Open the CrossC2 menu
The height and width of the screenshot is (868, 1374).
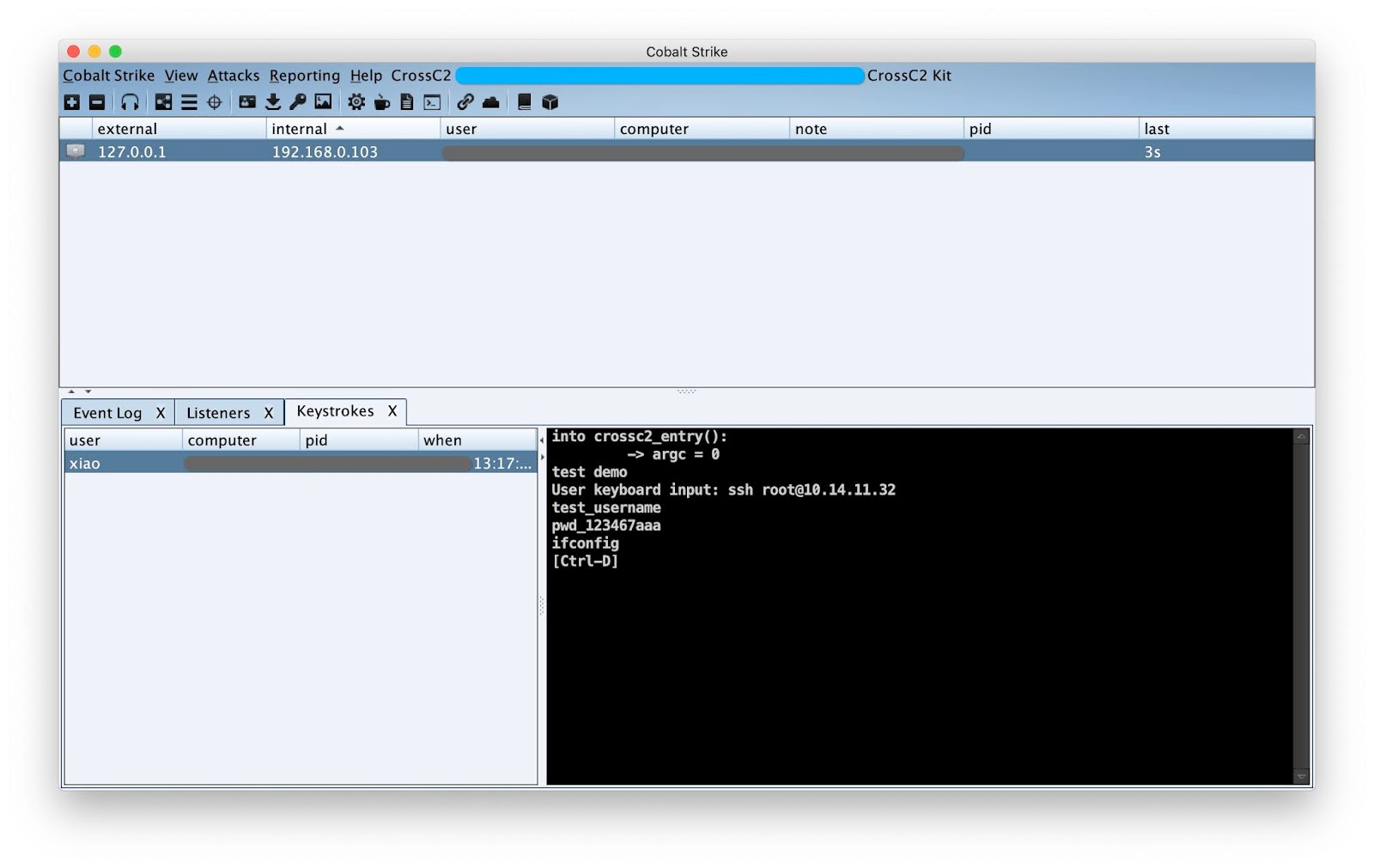[x=421, y=76]
